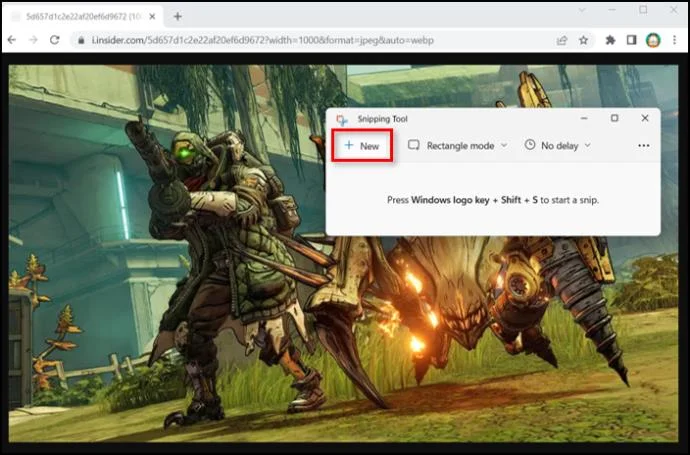The image size is (690, 455).
Task: Open Chrome's three-dot menu
Action: point(675,40)
